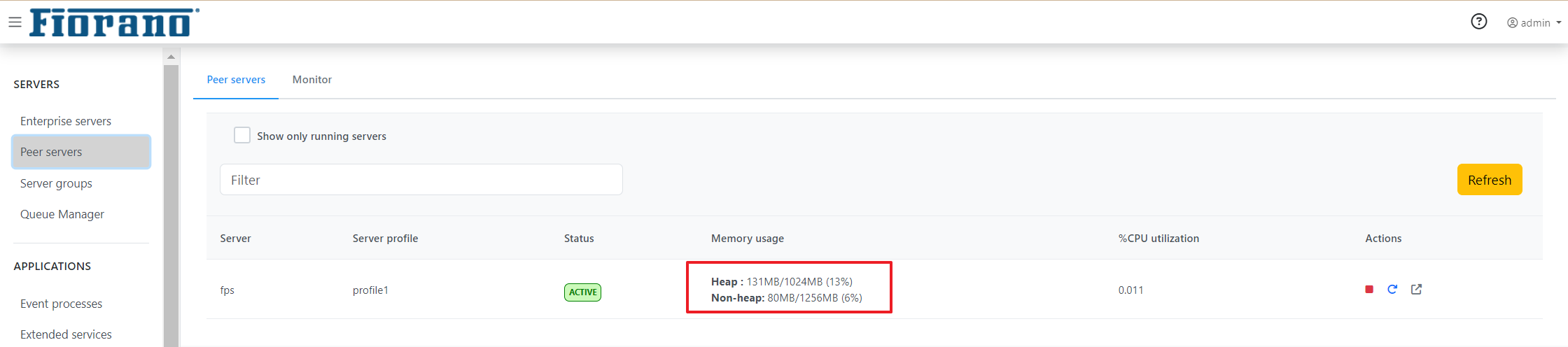The image size is (1568, 347).
Task: Click the Server column header
Action: tap(235, 239)
